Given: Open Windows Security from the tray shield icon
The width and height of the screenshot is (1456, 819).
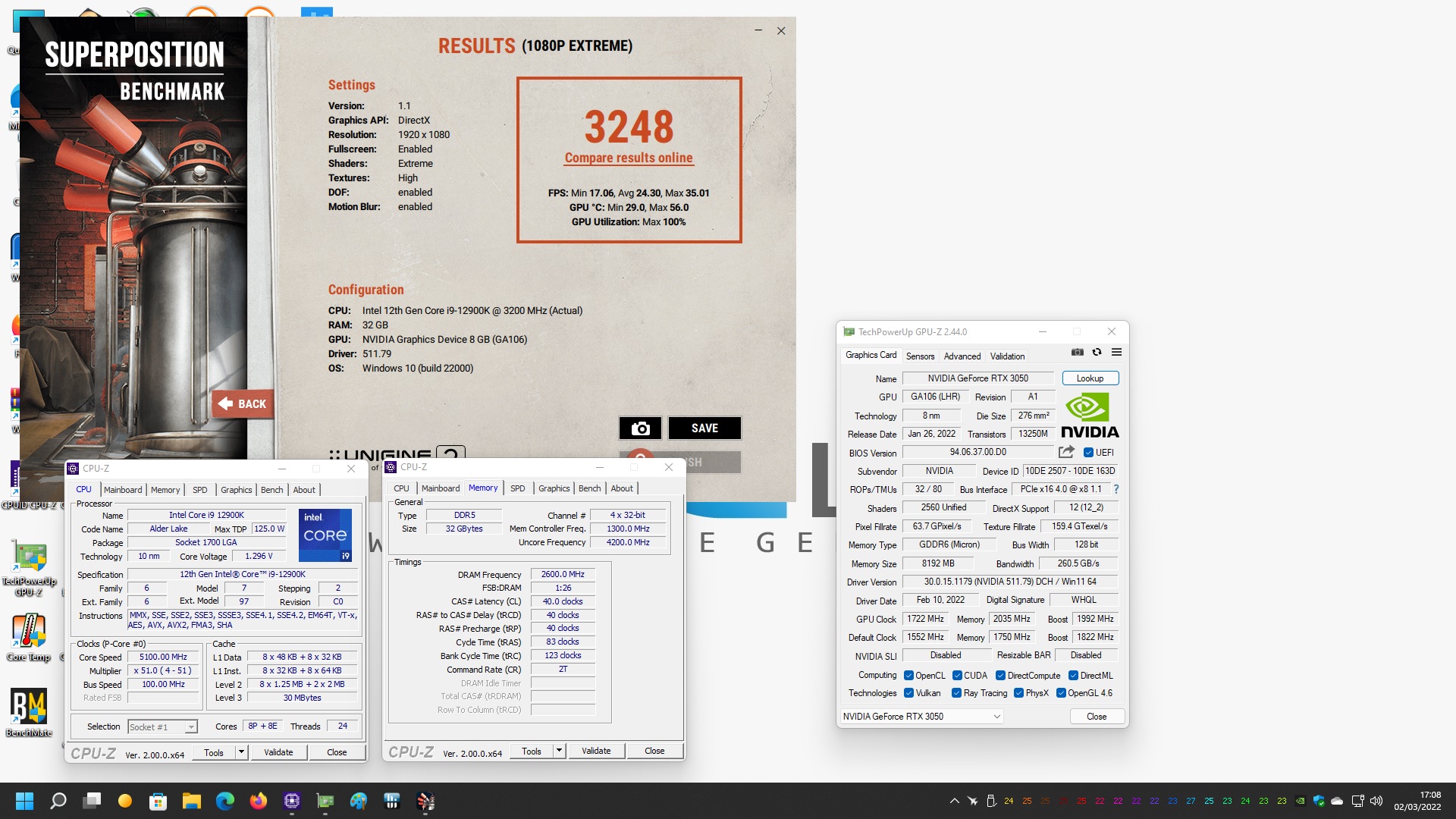Looking at the screenshot, I should (1319, 801).
